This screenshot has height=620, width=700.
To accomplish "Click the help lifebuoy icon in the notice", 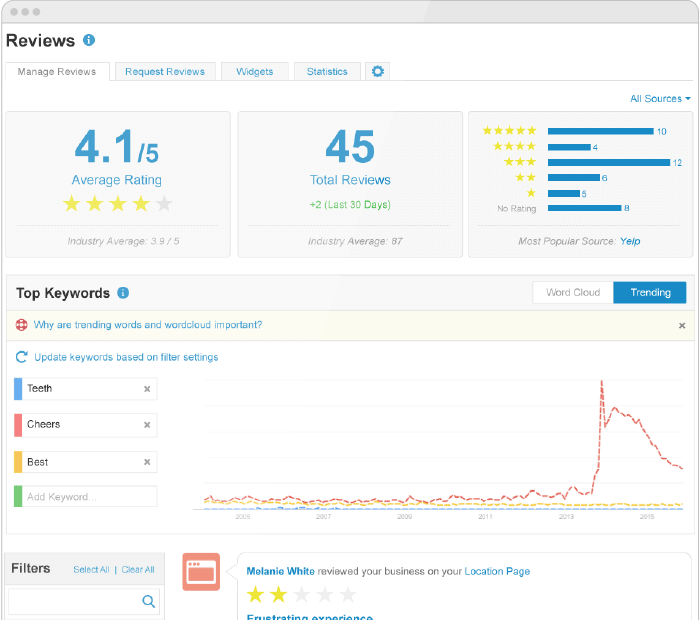I will pyautogui.click(x=22, y=325).
